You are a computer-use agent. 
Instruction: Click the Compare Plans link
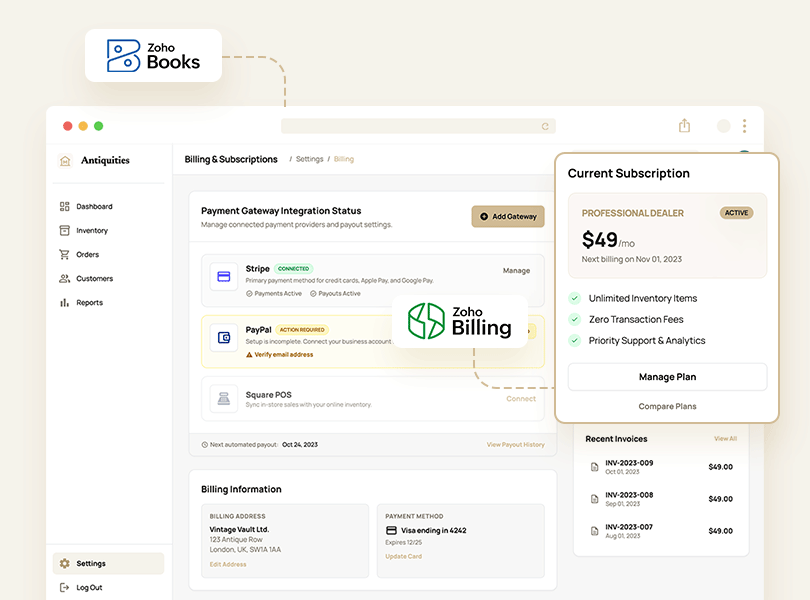(x=667, y=406)
